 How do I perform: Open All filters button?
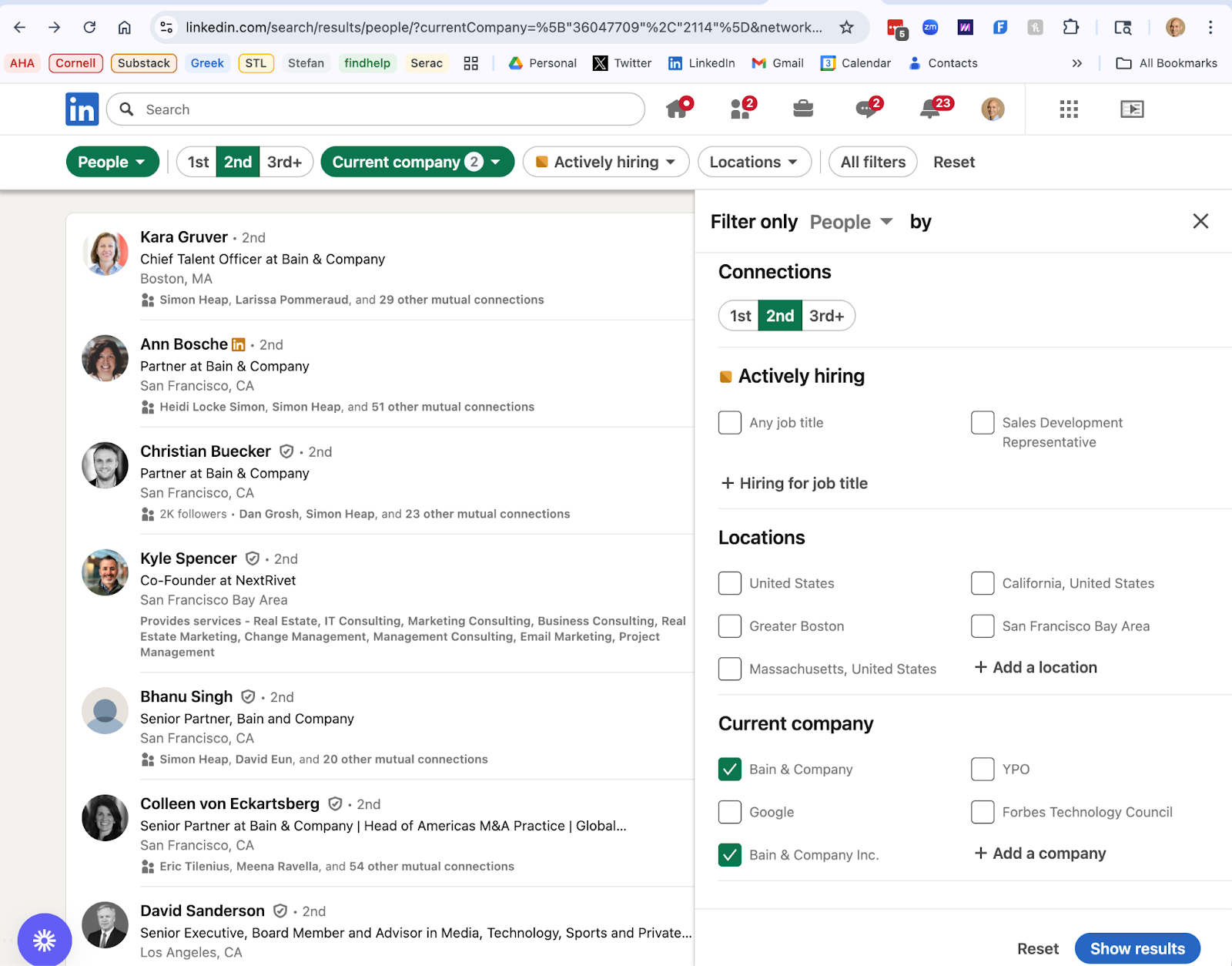(x=872, y=162)
